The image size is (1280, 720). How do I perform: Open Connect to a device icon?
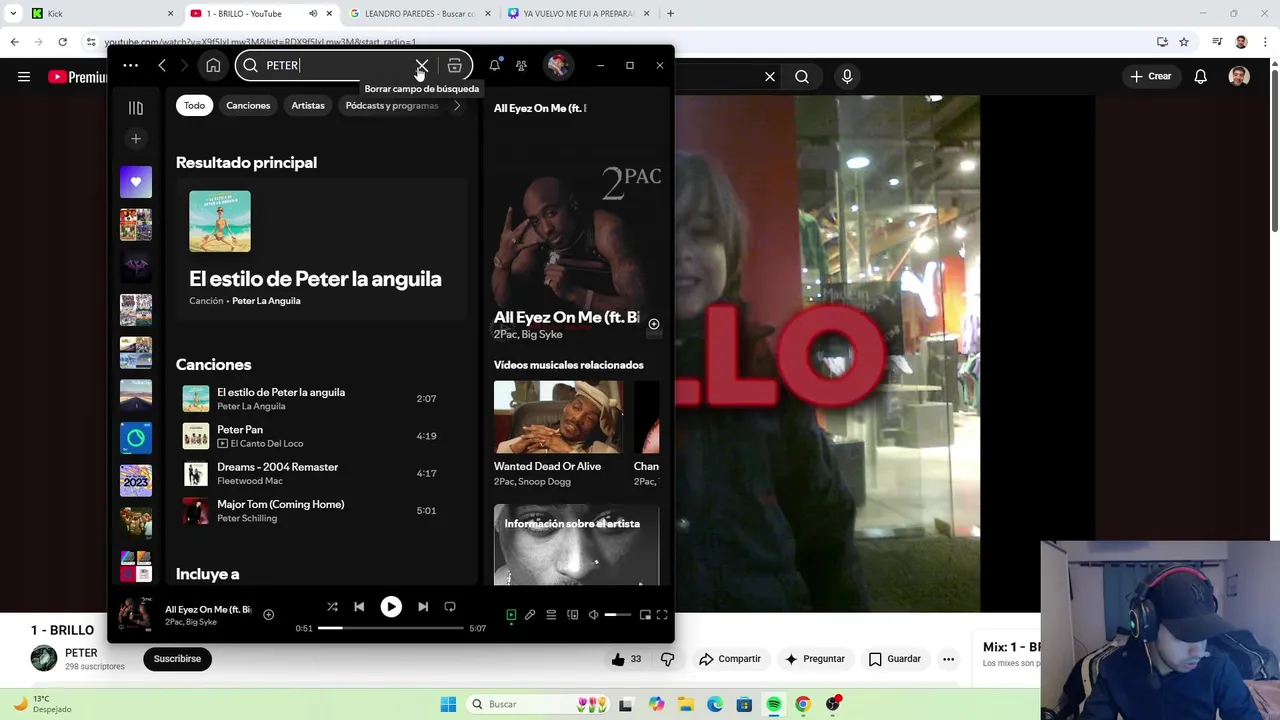pos(572,615)
